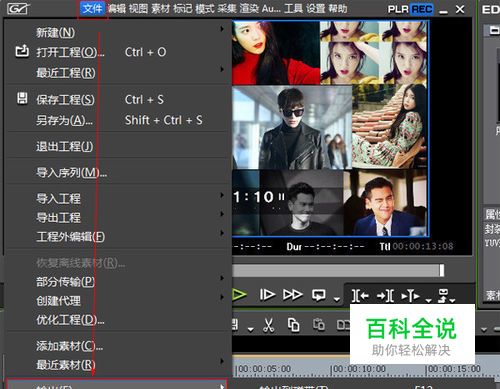Click the 00:00:10:00 timeline ruler mark
The height and width of the screenshot is (389, 500).
358,369
